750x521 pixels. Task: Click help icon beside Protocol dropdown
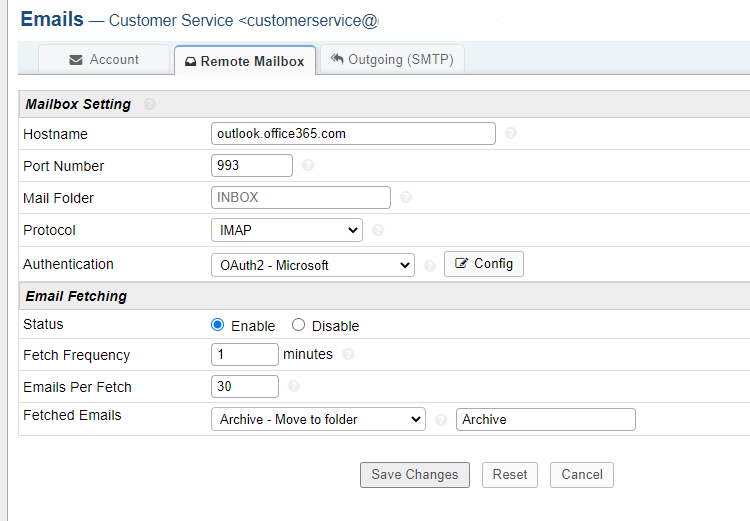[378, 230]
